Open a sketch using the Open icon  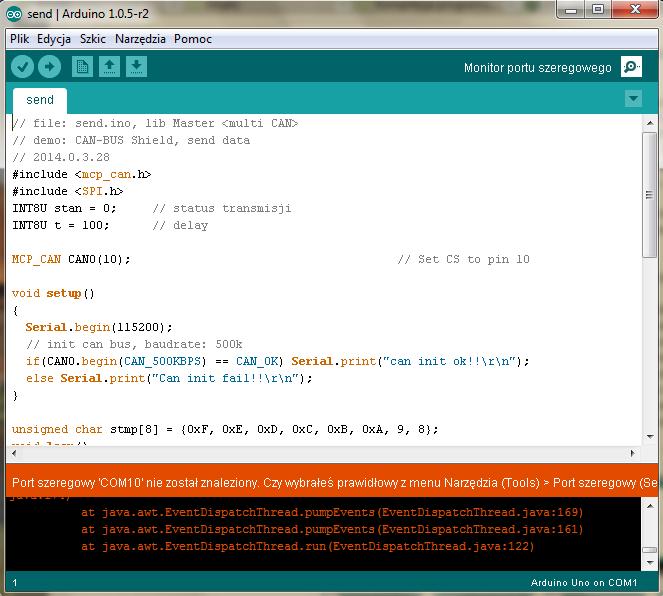point(110,67)
